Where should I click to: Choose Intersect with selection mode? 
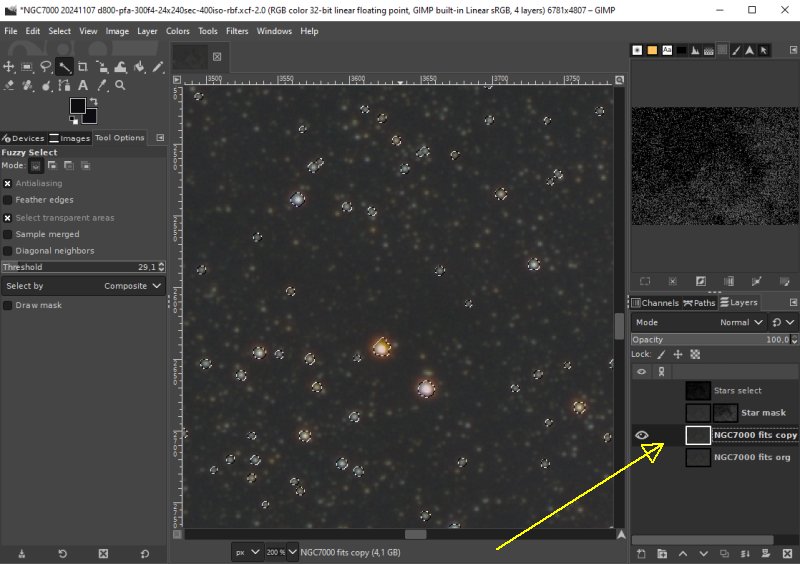coord(86,165)
